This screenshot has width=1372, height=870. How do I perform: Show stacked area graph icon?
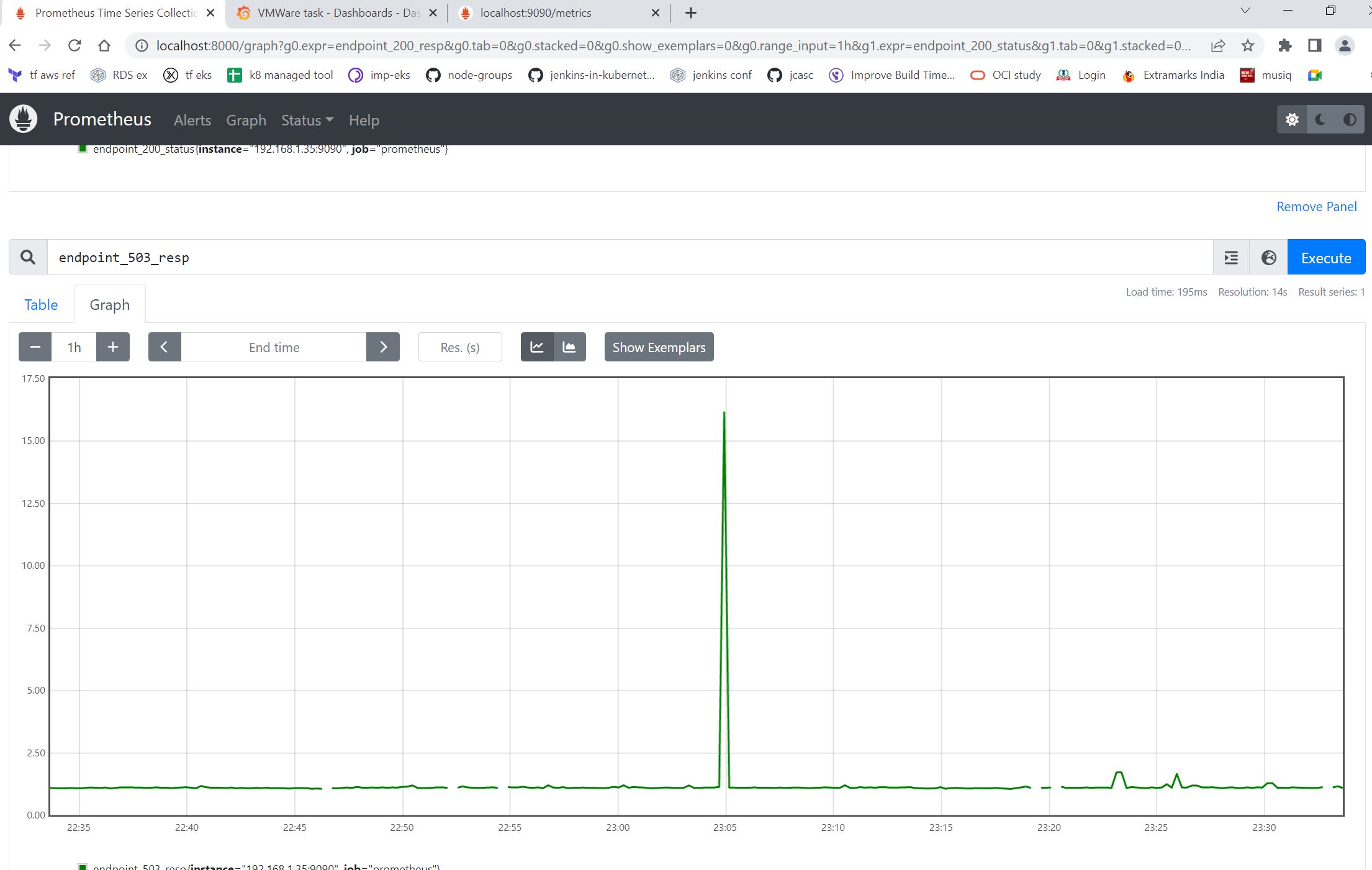(569, 347)
